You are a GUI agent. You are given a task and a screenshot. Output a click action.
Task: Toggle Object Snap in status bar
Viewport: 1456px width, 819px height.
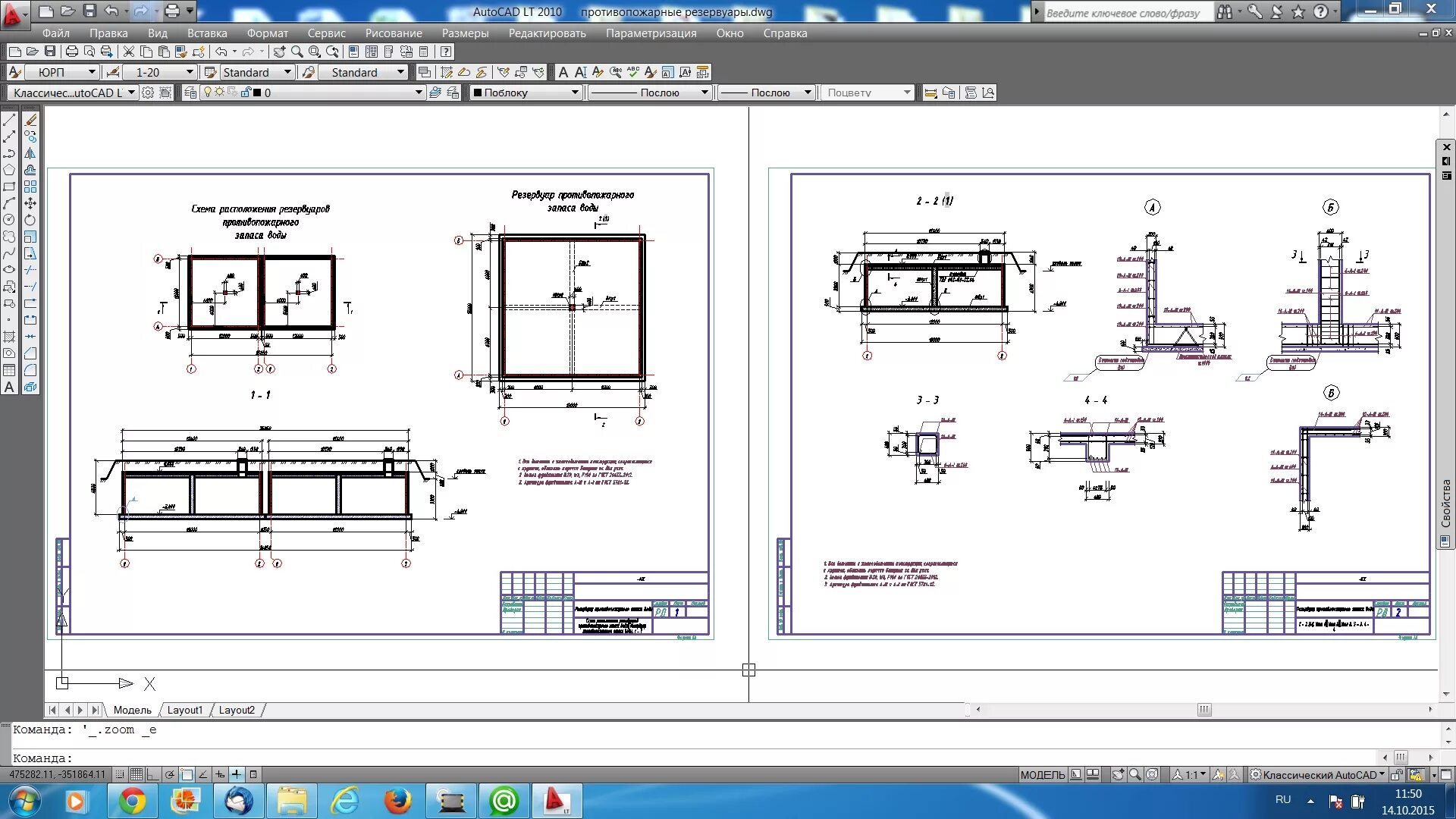tap(187, 774)
